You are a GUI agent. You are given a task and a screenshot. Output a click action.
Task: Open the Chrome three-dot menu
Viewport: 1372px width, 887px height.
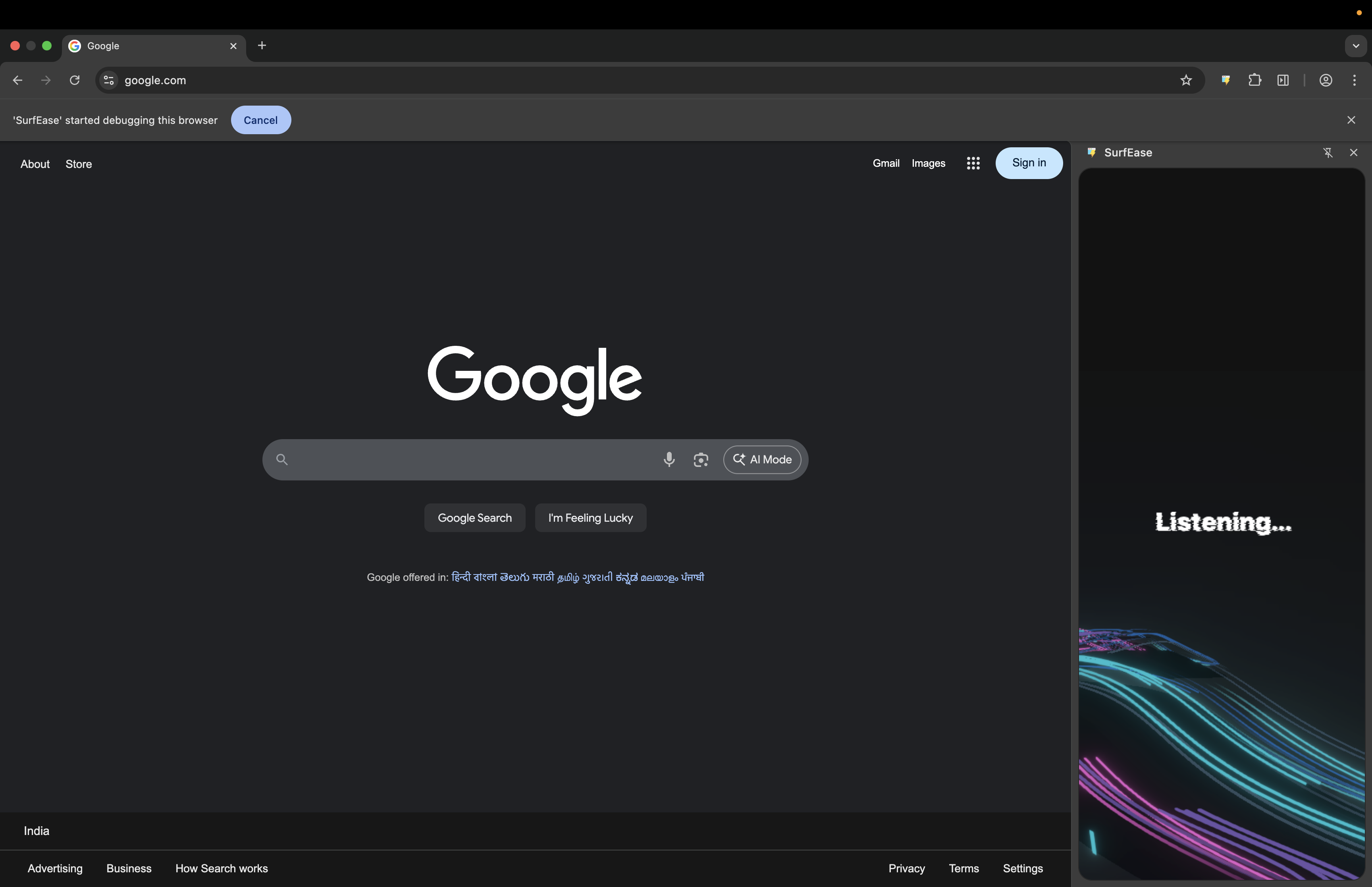click(x=1354, y=80)
